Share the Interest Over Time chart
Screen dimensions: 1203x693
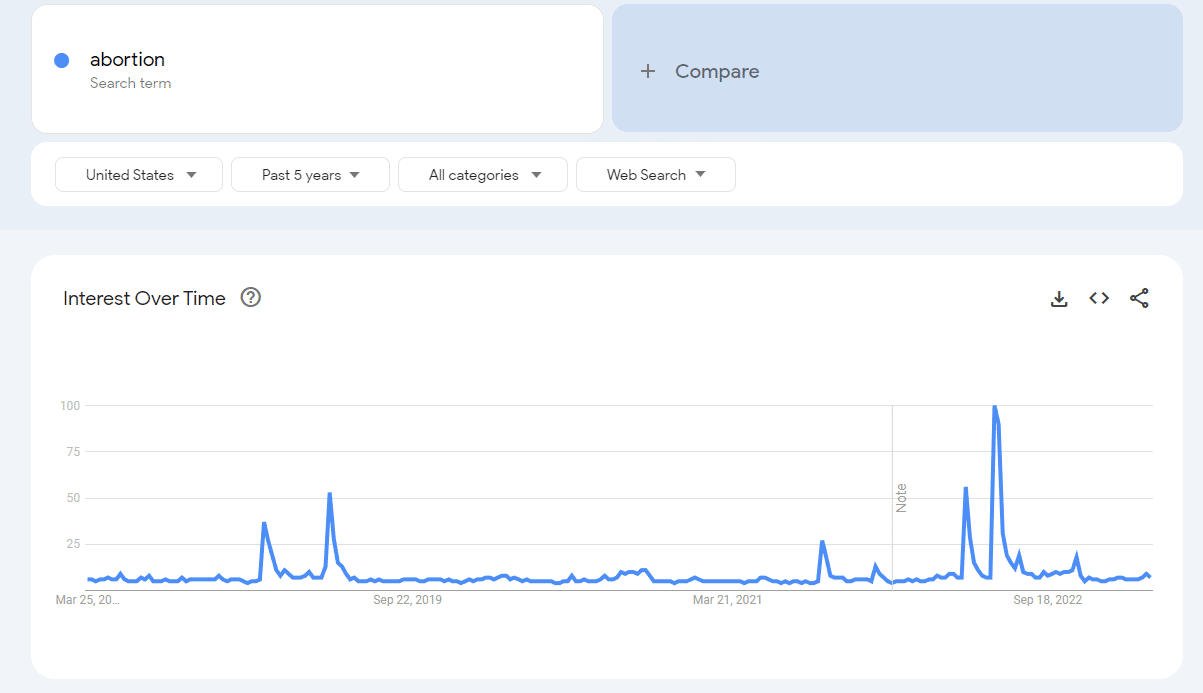[x=1139, y=298]
